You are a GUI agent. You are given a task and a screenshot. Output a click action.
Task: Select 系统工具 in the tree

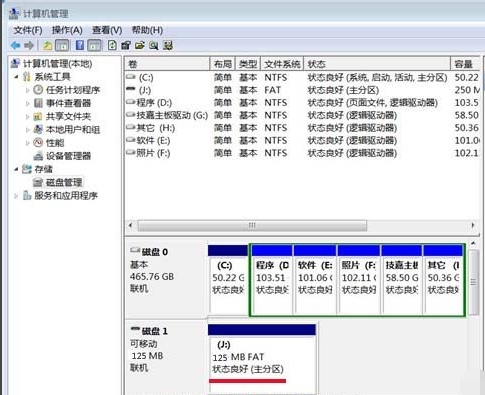[x=52, y=77]
